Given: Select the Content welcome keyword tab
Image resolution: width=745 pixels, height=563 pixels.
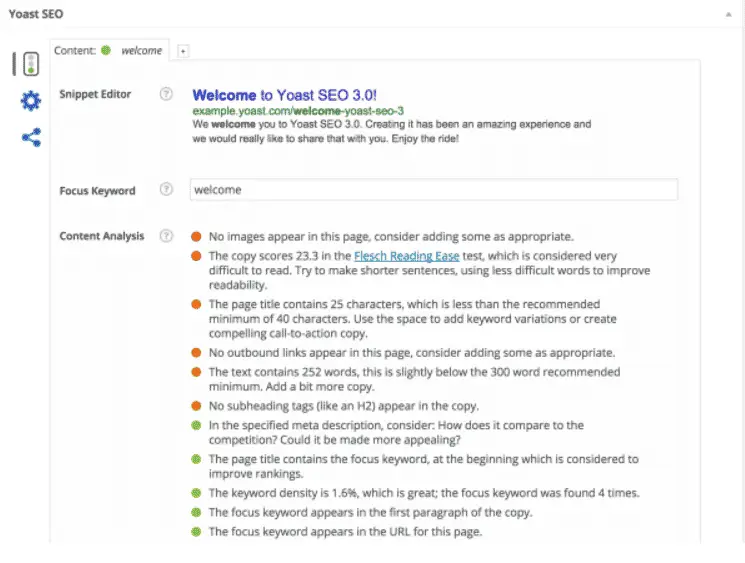Looking at the screenshot, I should point(109,50).
